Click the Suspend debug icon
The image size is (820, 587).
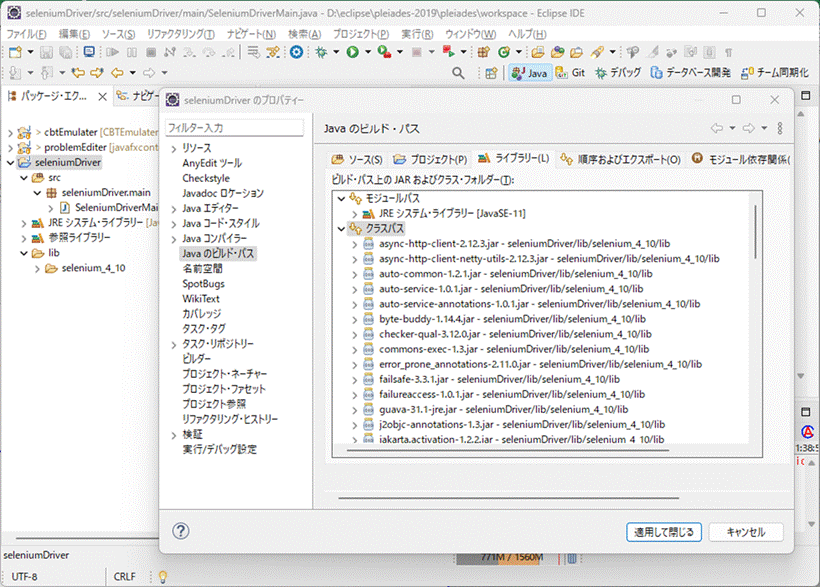click(132, 52)
